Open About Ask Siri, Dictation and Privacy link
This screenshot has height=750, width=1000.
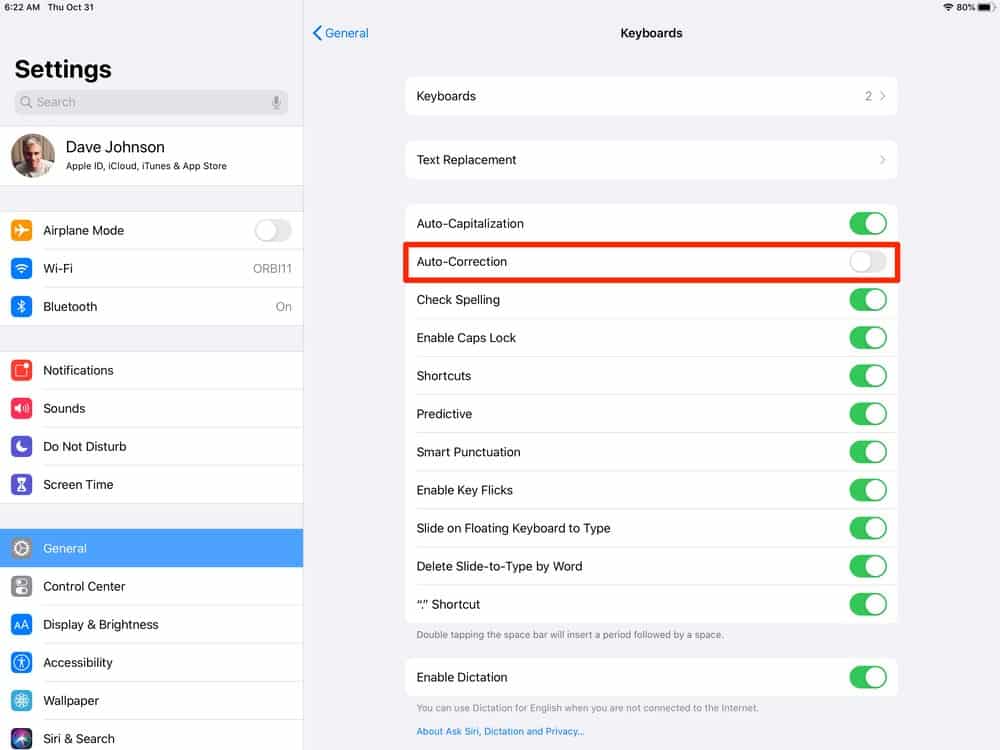point(500,731)
